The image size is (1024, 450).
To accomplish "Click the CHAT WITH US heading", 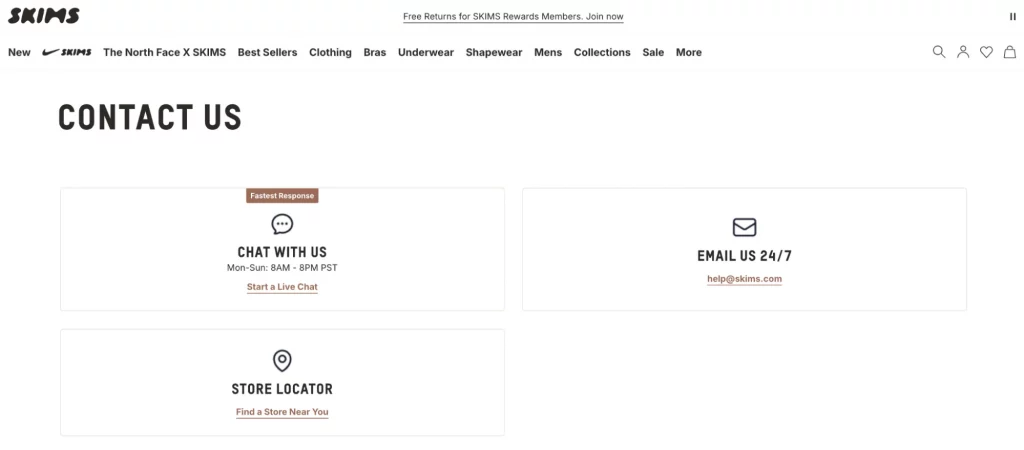I will click(282, 252).
